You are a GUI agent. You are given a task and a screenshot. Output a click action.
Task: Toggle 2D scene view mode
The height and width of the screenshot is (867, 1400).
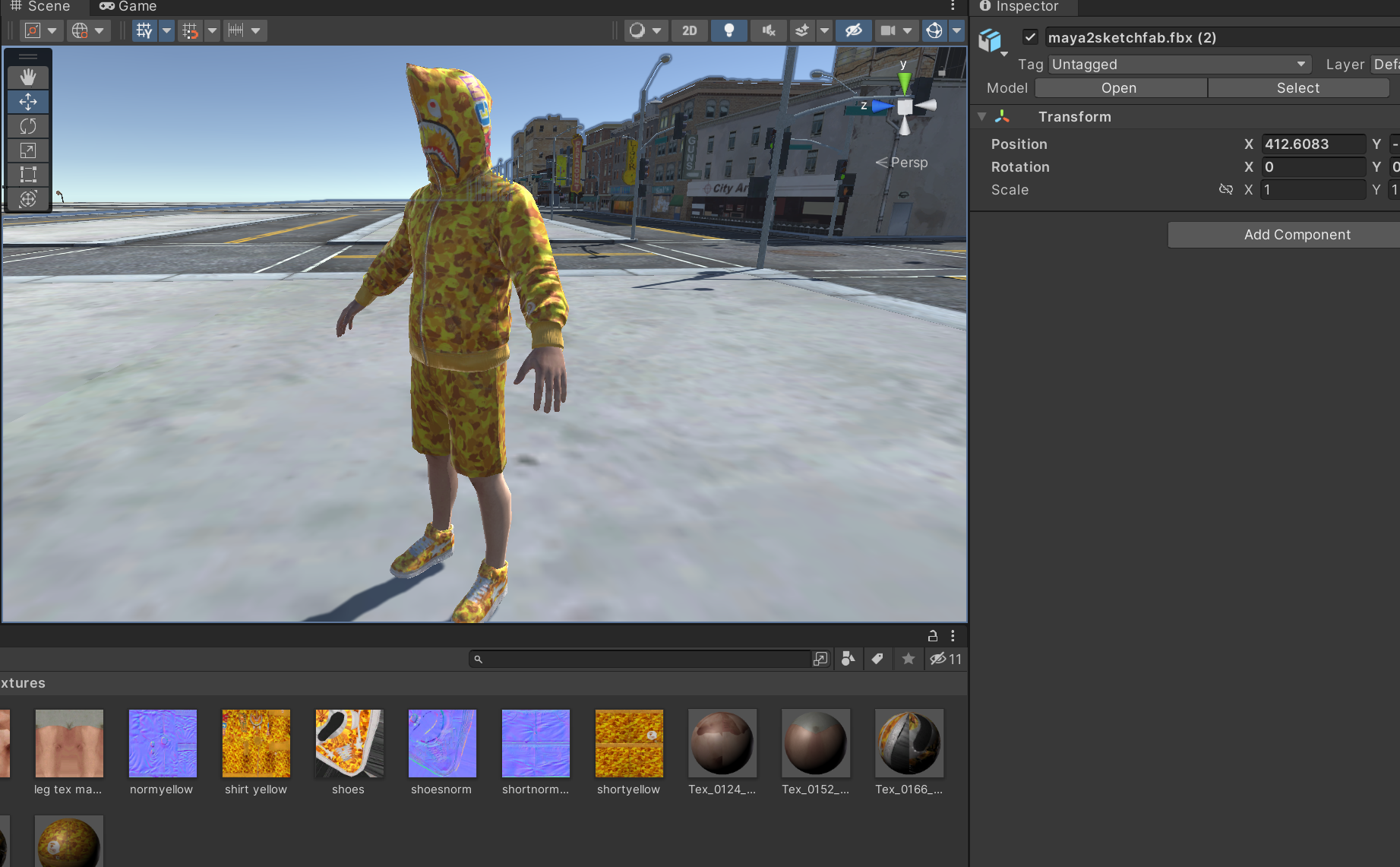[690, 30]
